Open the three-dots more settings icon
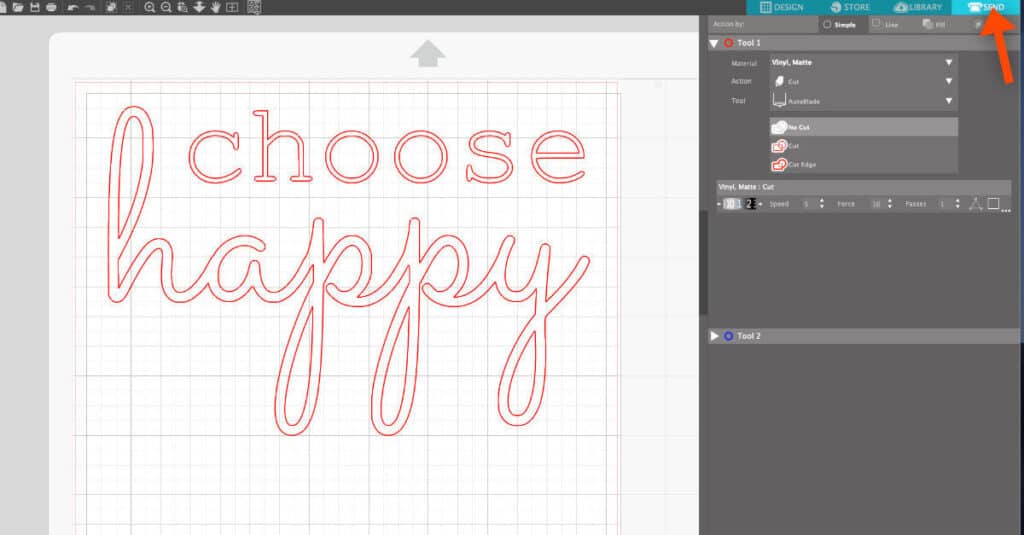1024x535 pixels. point(1006,210)
